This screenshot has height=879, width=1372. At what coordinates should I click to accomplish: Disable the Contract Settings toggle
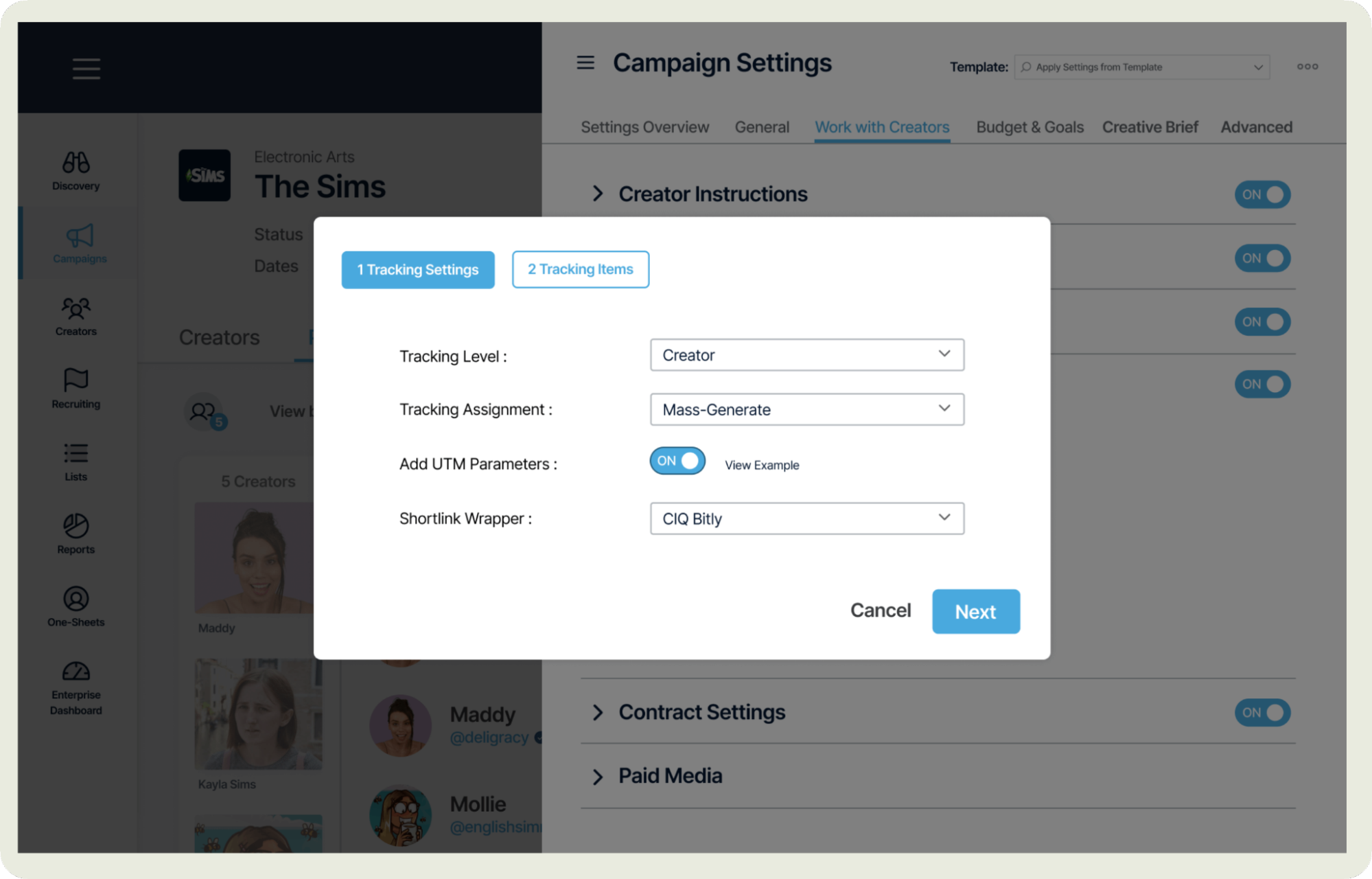[x=1262, y=713]
